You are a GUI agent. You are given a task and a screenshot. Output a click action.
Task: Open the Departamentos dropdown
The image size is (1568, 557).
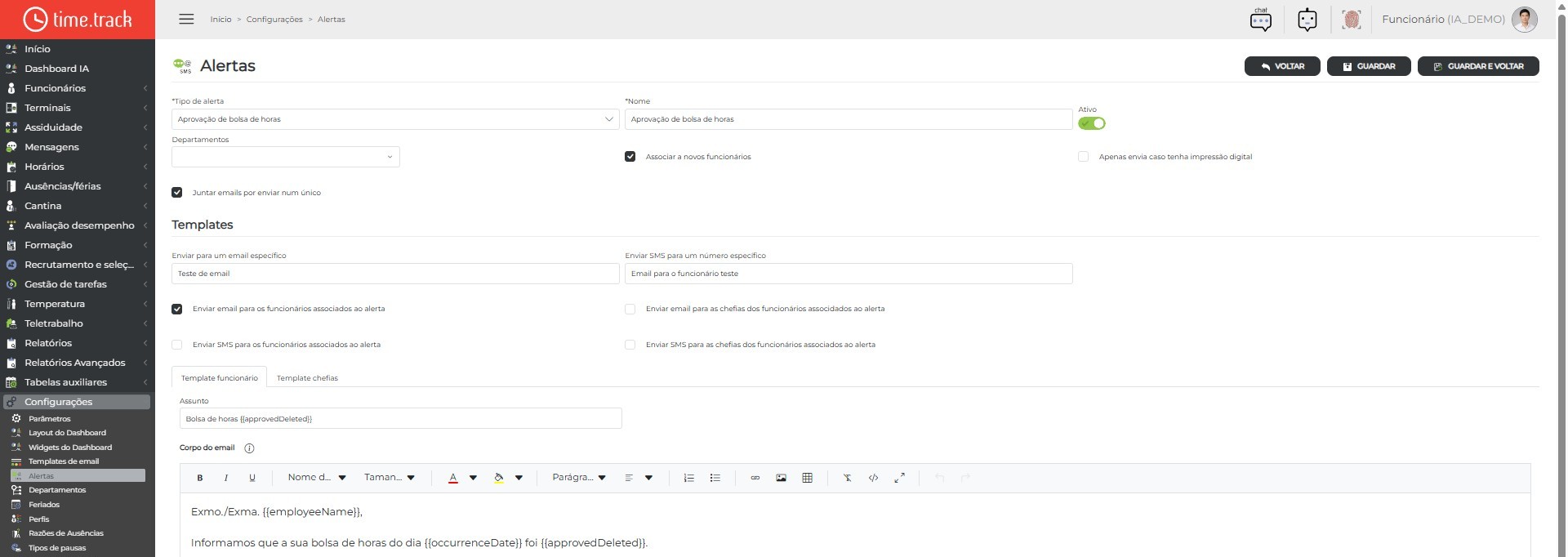pos(286,157)
